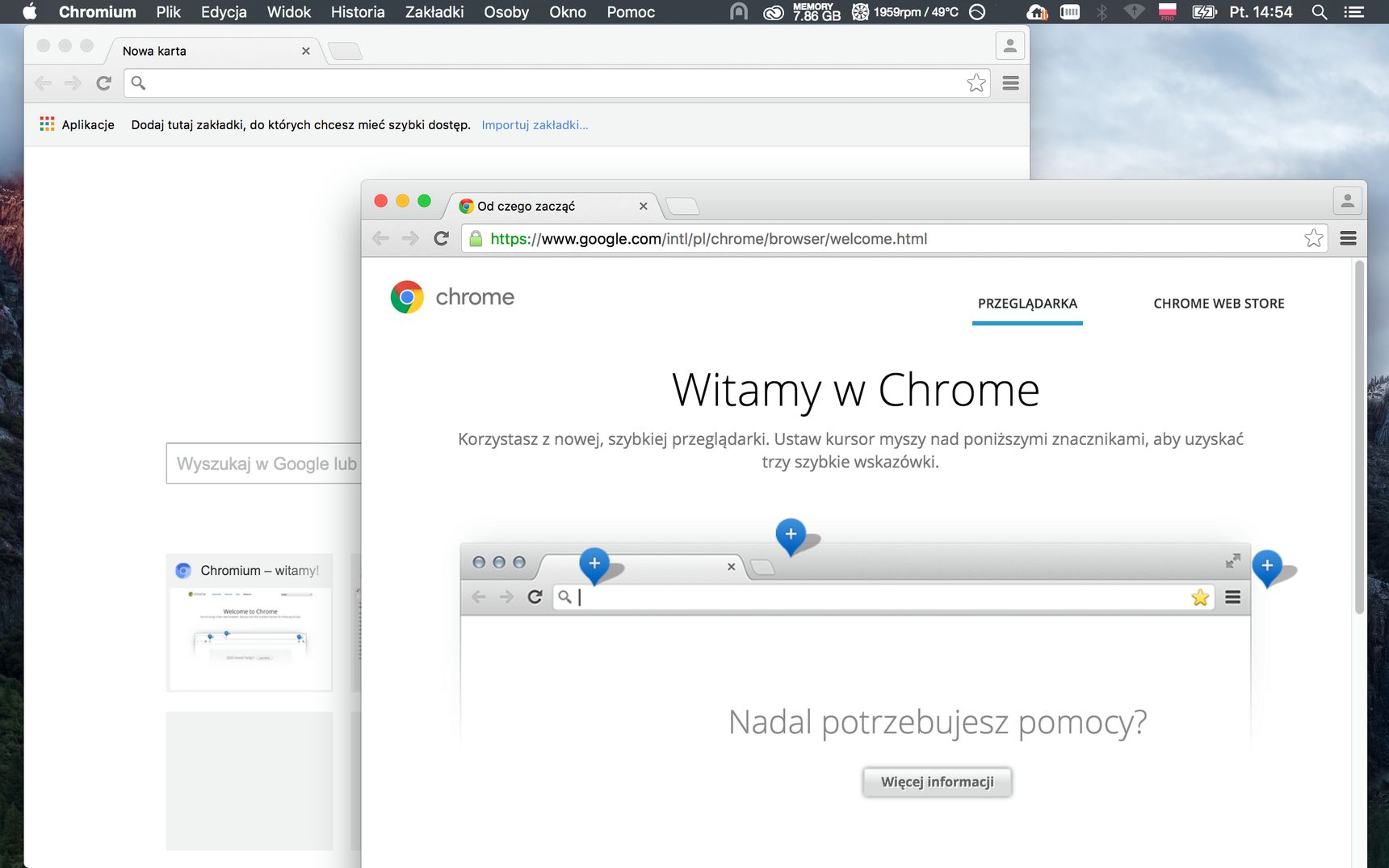Close the 'Od czego zacząć' tab
The image size is (1389, 868).
(643, 206)
